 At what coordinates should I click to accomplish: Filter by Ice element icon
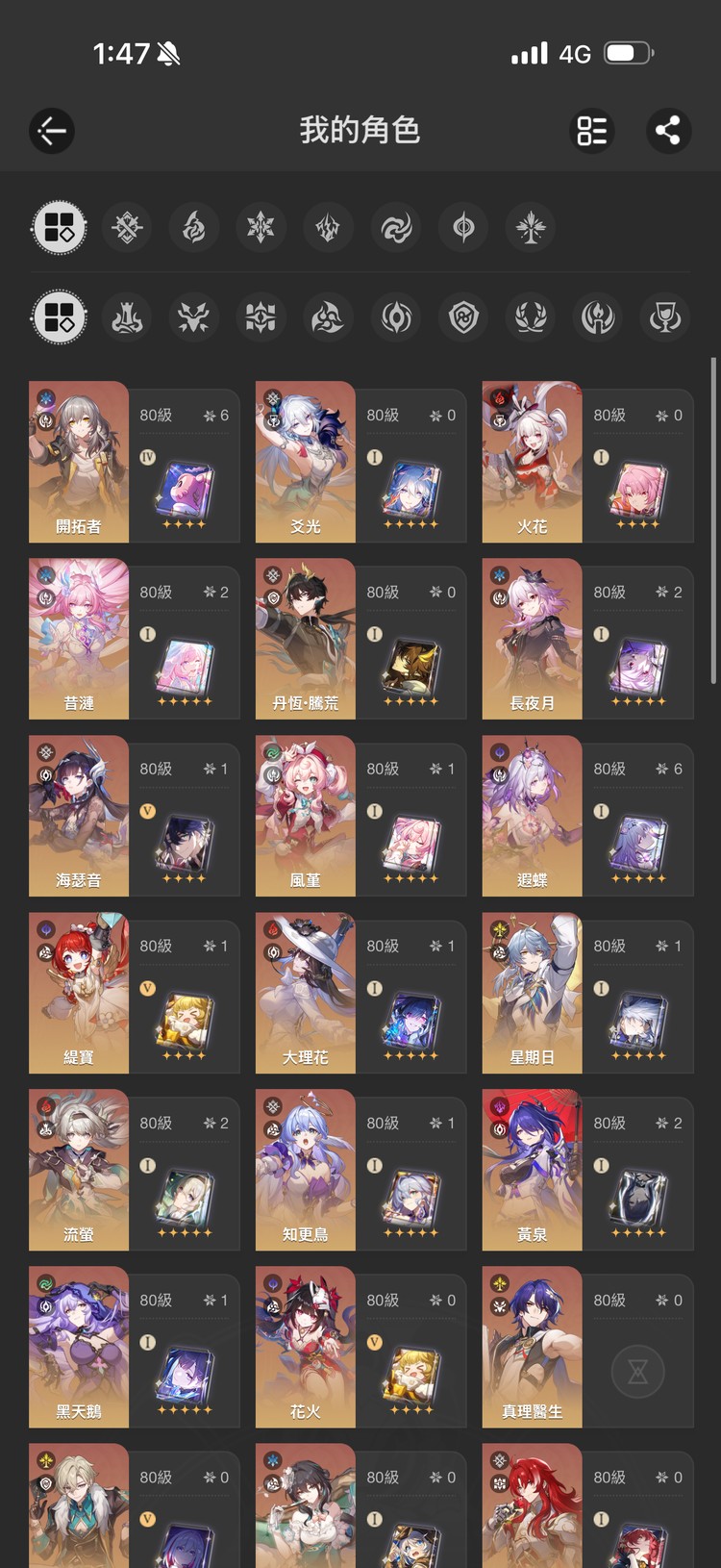click(261, 228)
